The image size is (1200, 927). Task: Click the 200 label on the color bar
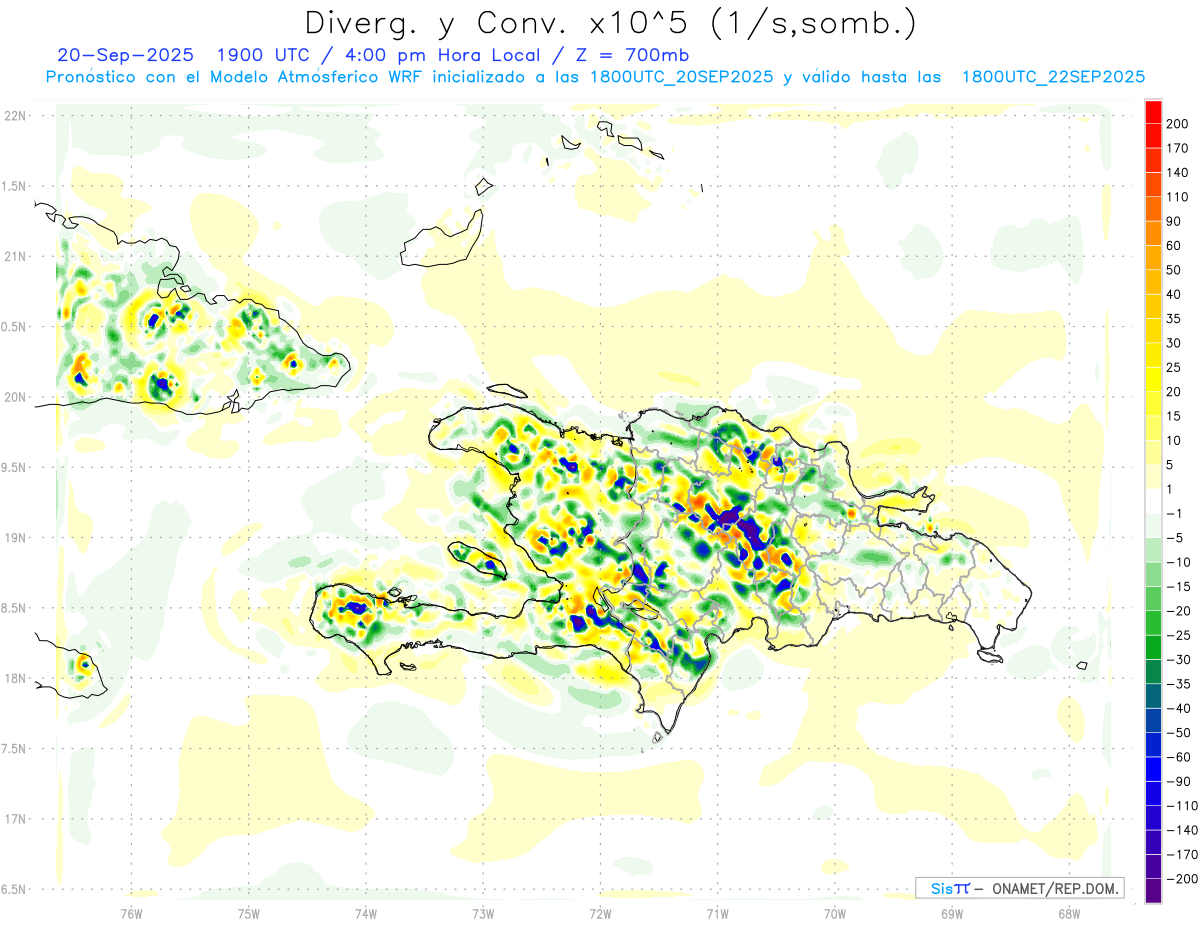1177,124
